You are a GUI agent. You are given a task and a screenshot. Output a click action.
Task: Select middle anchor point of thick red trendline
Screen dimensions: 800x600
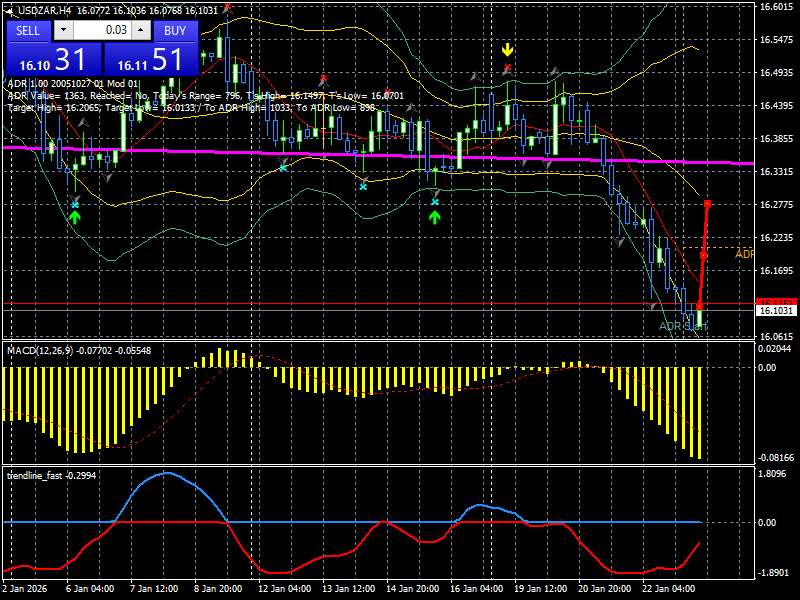704,255
